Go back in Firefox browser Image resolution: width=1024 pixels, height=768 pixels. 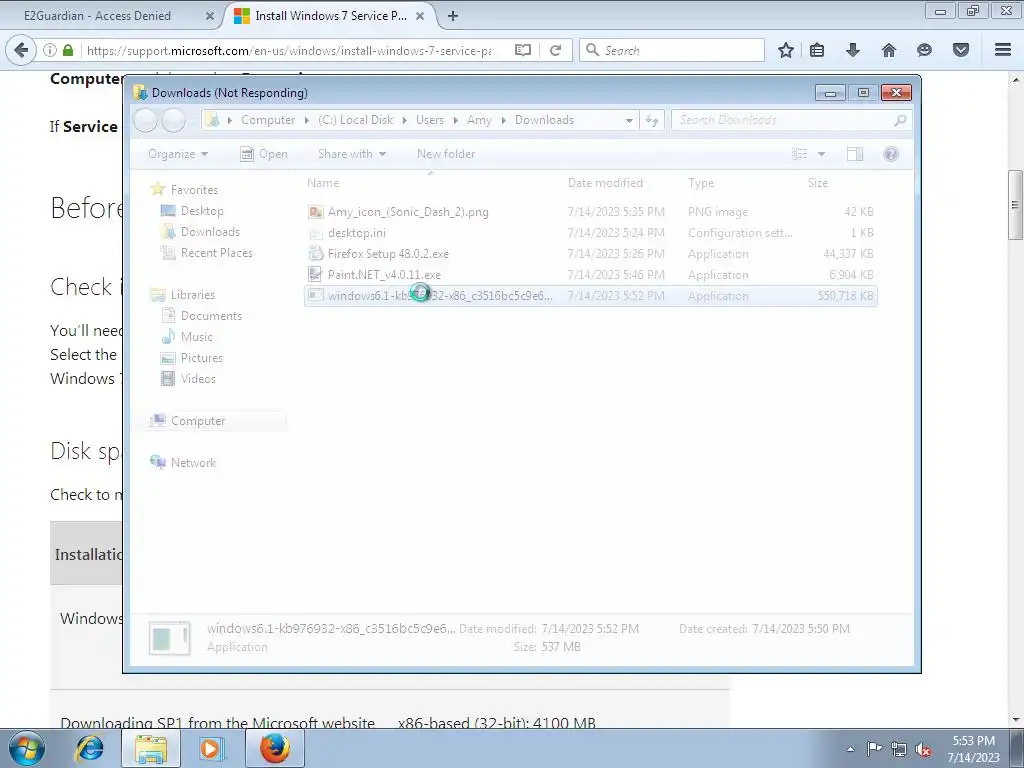tap(21, 50)
